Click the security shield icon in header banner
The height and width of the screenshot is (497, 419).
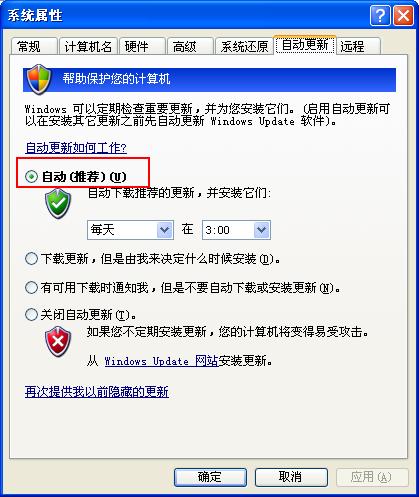[x=39, y=79]
